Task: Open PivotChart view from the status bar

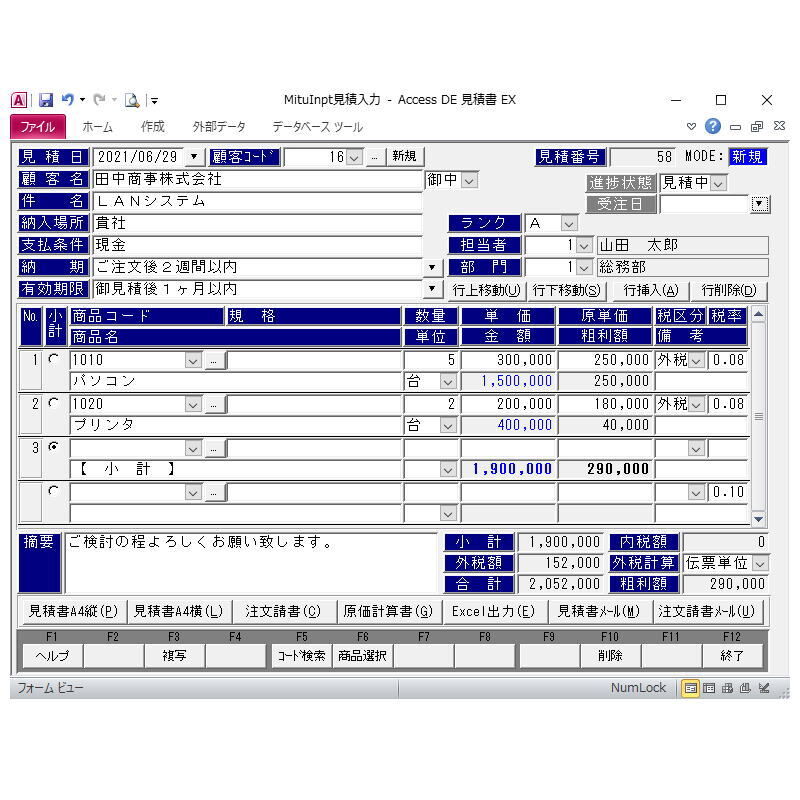Action: click(744, 688)
